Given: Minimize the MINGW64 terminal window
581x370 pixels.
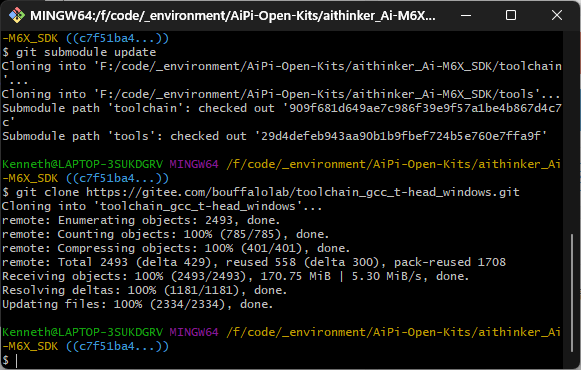Looking at the screenshot, I should (x=466, y=16).
